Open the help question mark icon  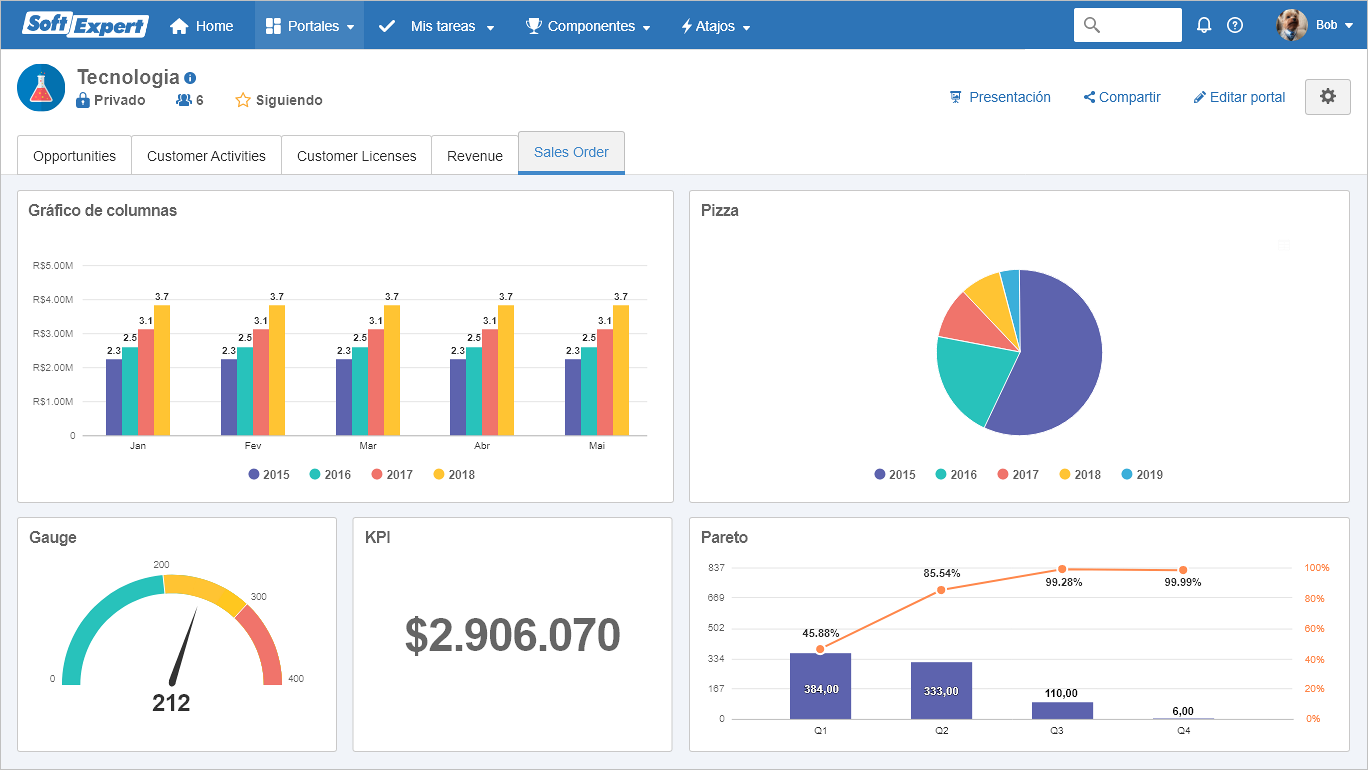coord(1235,25)
